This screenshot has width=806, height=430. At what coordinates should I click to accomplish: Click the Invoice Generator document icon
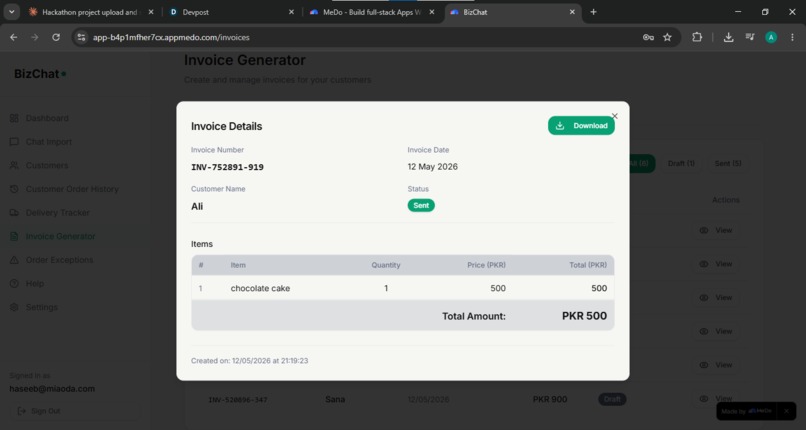pos(14,236)
